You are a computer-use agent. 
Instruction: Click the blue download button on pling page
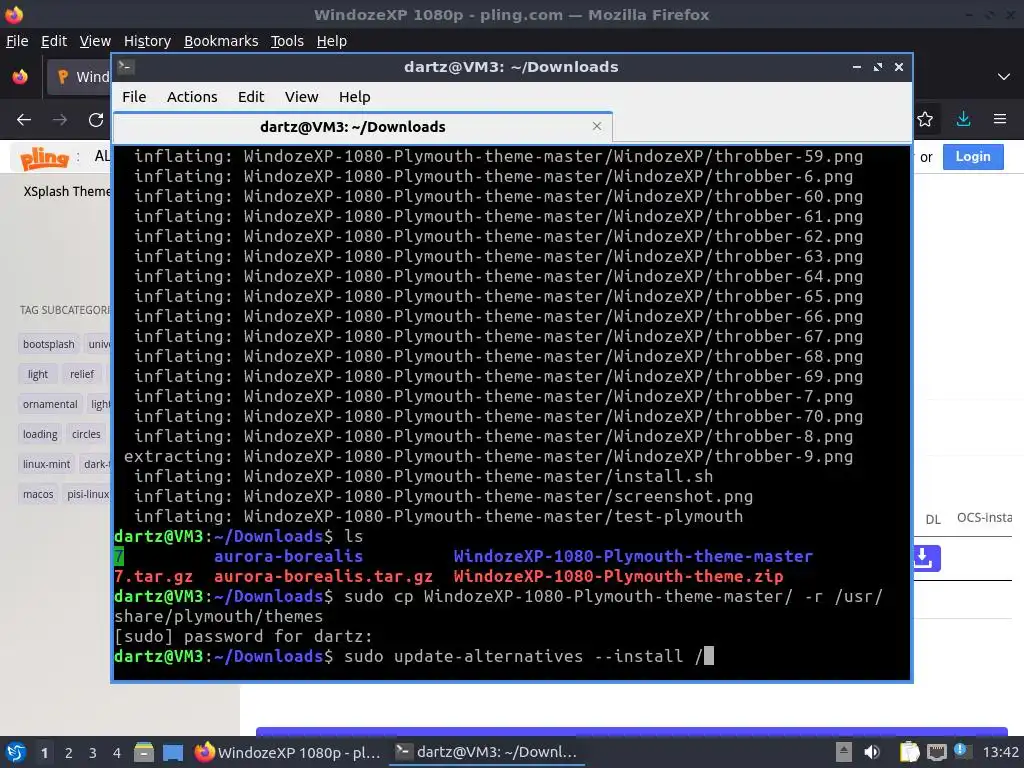(x=926, y=558)
